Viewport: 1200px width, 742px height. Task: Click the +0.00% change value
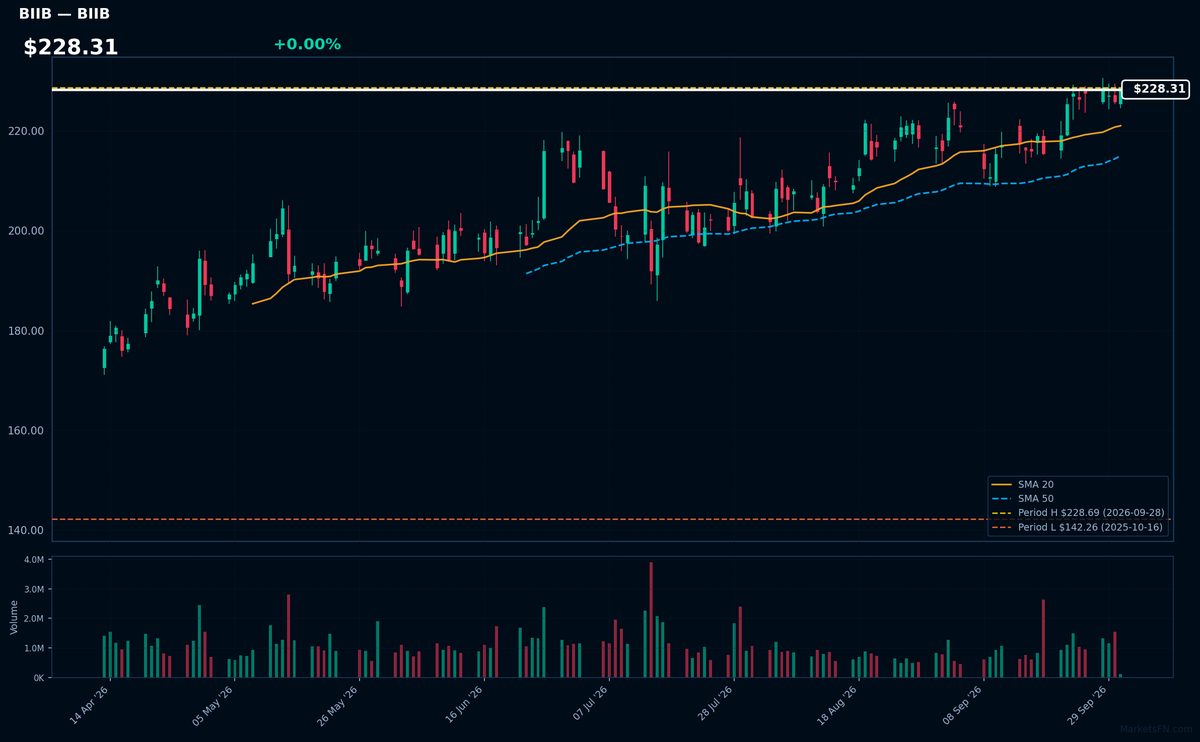pos(307,44)
